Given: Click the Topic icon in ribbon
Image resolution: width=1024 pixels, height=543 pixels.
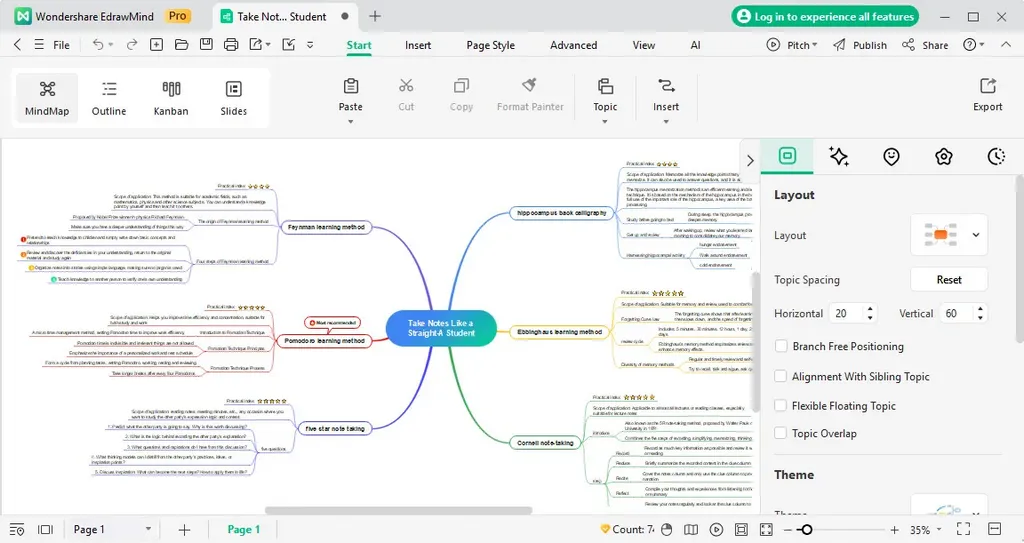Looking at the screenshot, I should (x=605, y=86).
